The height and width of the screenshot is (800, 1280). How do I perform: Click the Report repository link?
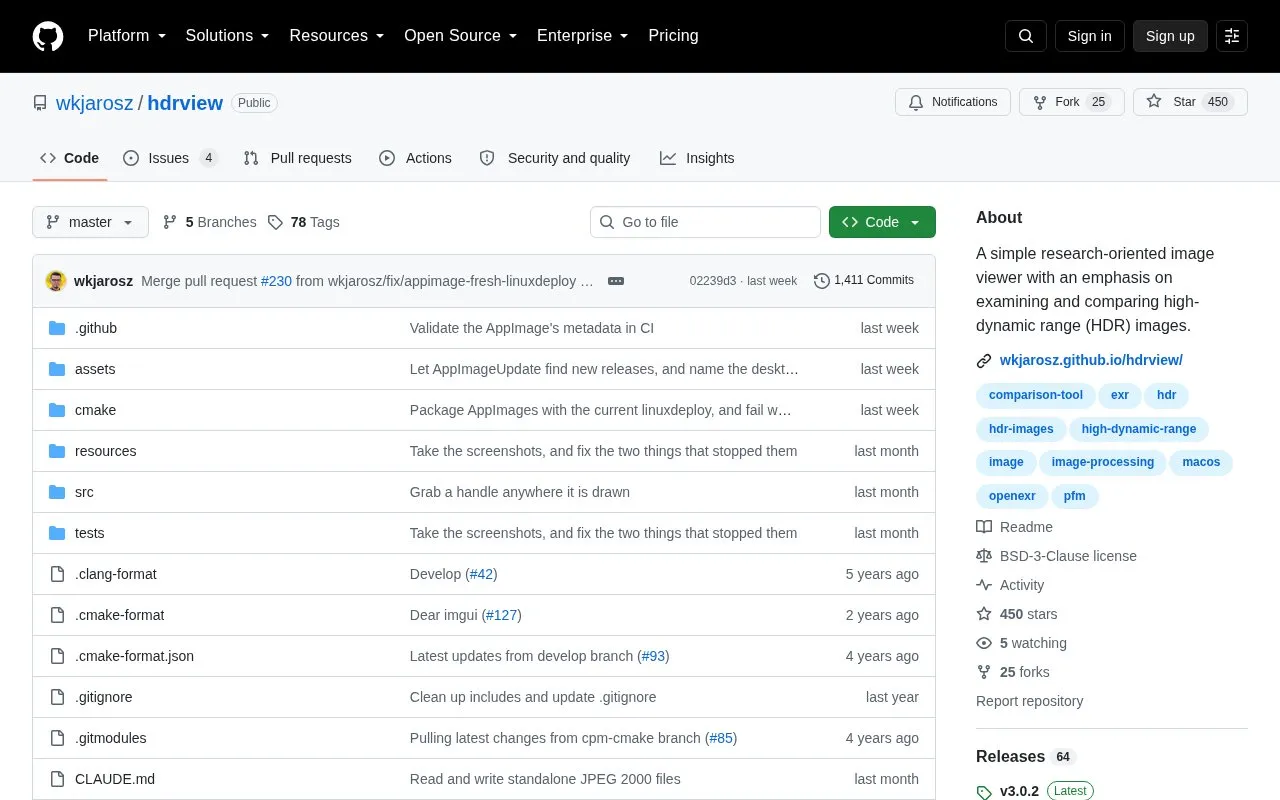click(x=1030, y=701)
